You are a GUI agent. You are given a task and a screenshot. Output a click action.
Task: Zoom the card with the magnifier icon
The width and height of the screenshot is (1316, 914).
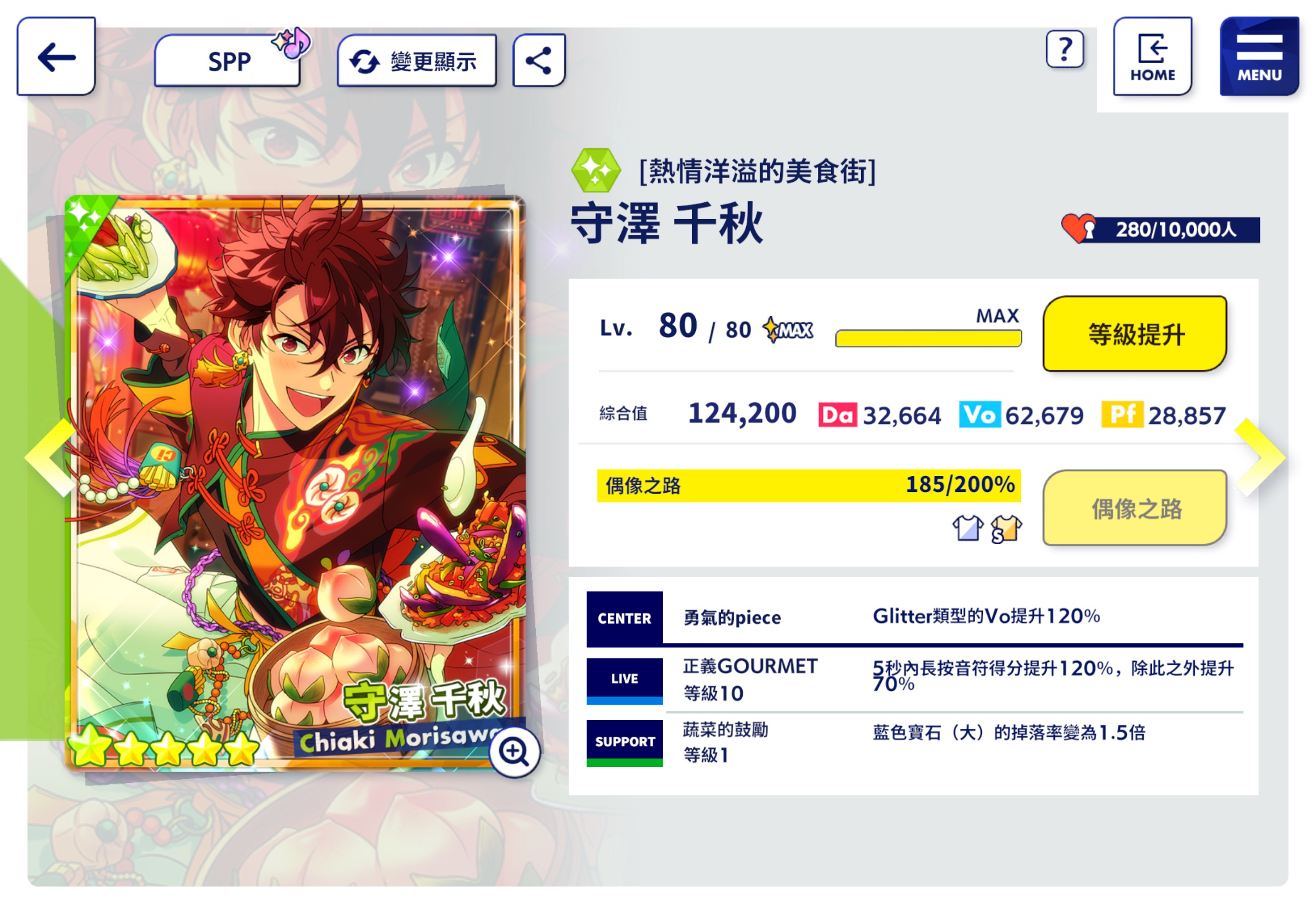(x=514, y=751)
